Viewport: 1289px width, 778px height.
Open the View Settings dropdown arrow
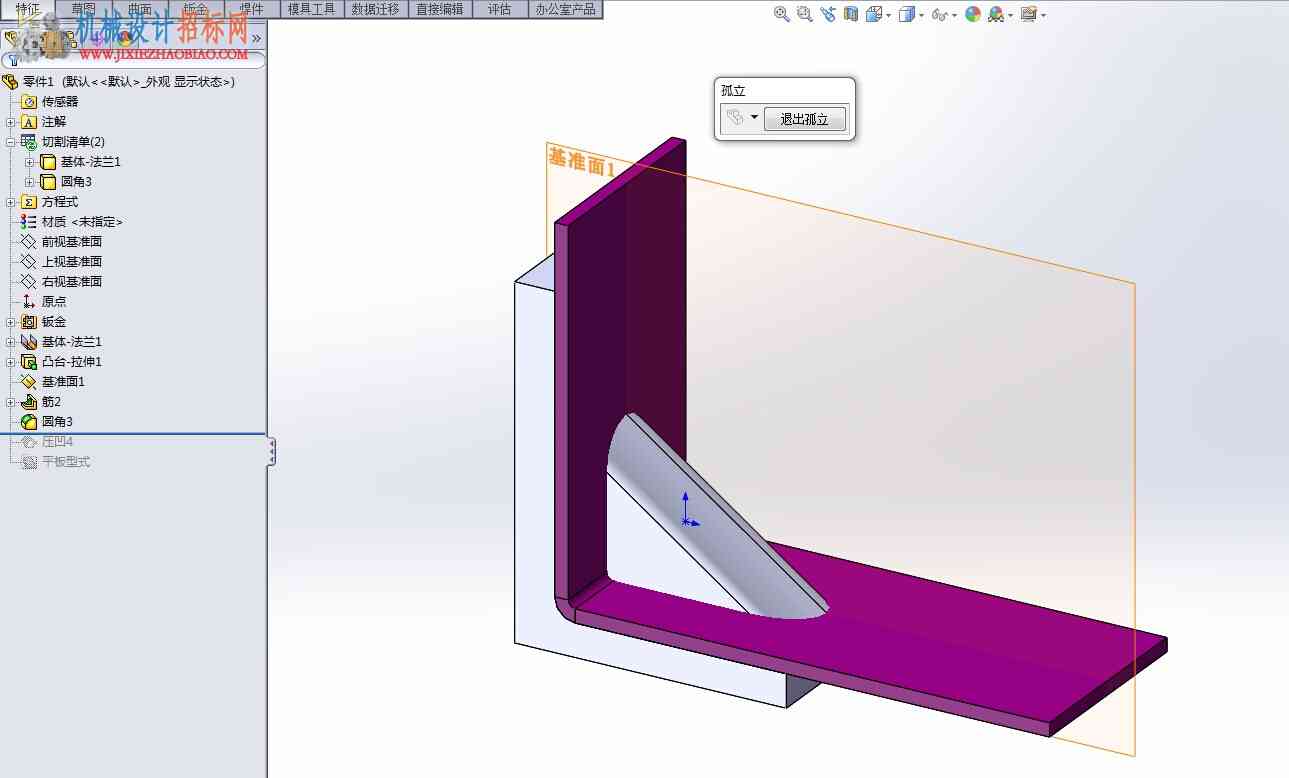[1043, 15]
